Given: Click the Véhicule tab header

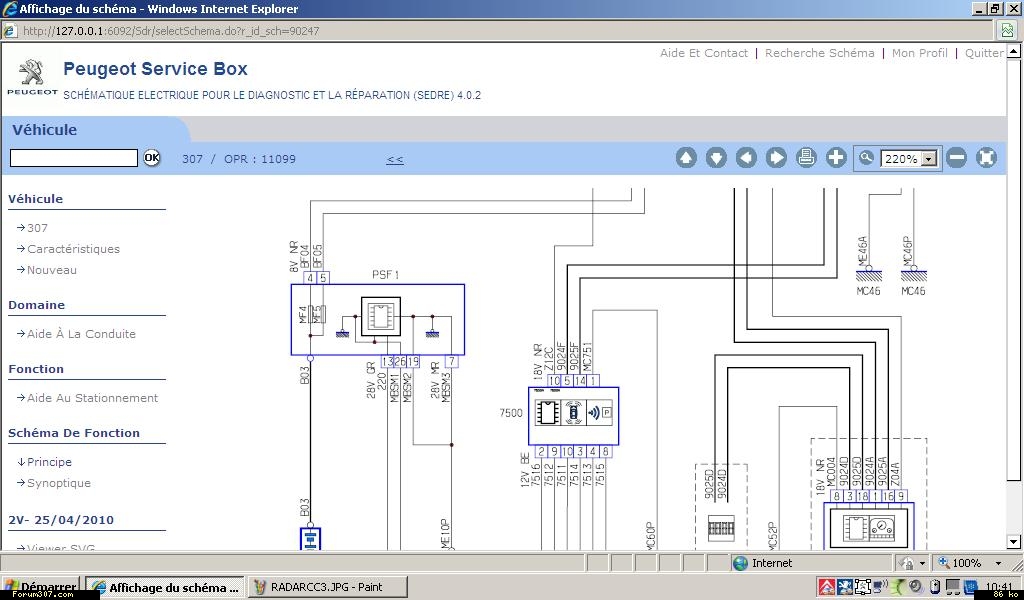Looking at the screenshot, I should pos(44,129).
